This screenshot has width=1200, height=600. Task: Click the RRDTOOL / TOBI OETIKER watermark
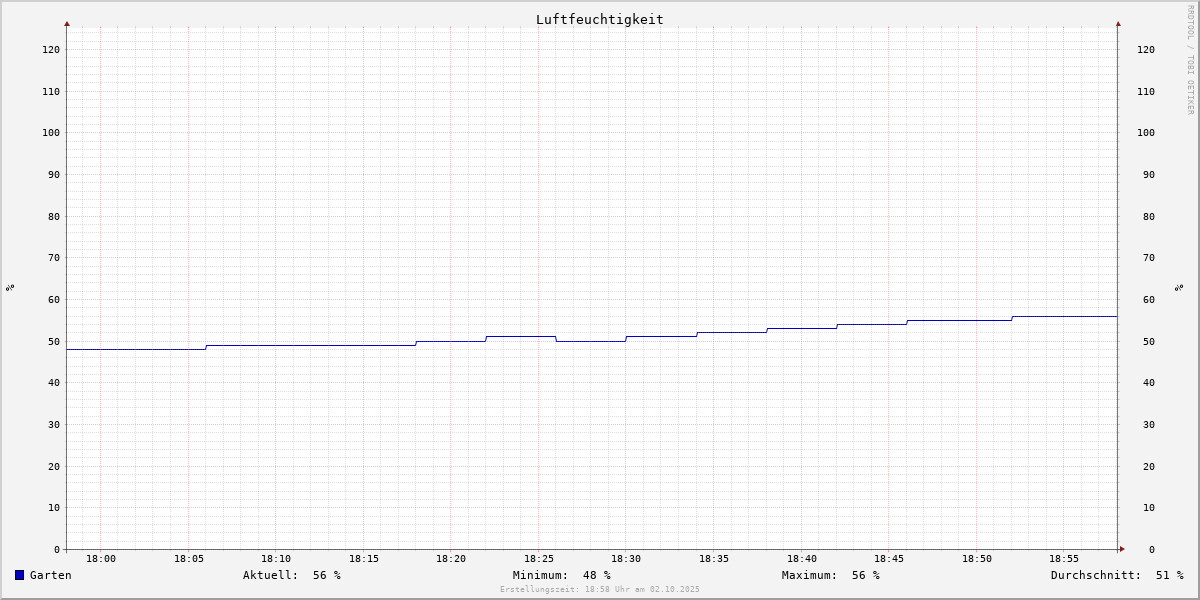[1190, 60]
